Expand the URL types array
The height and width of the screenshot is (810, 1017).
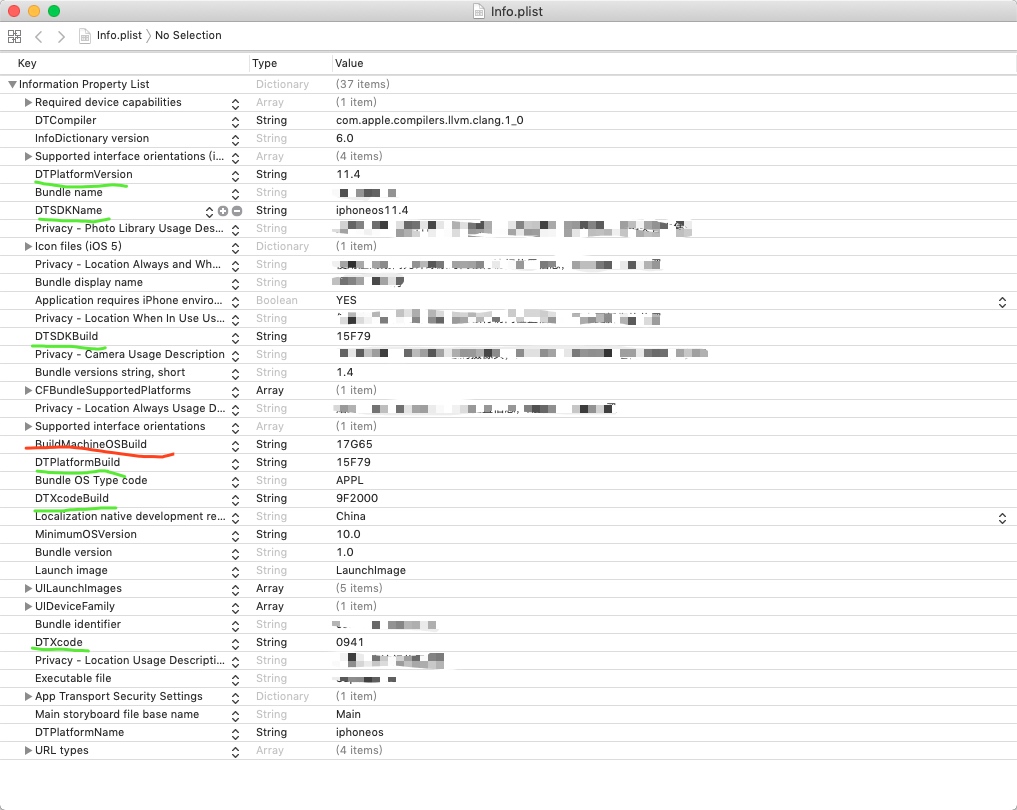coord(28,751)
